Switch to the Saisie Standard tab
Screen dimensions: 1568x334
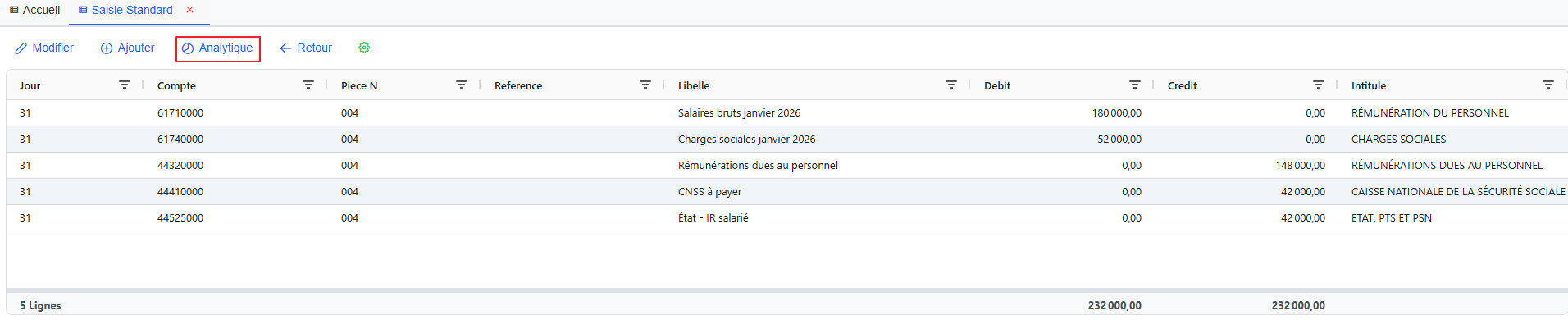click(125, 10)
